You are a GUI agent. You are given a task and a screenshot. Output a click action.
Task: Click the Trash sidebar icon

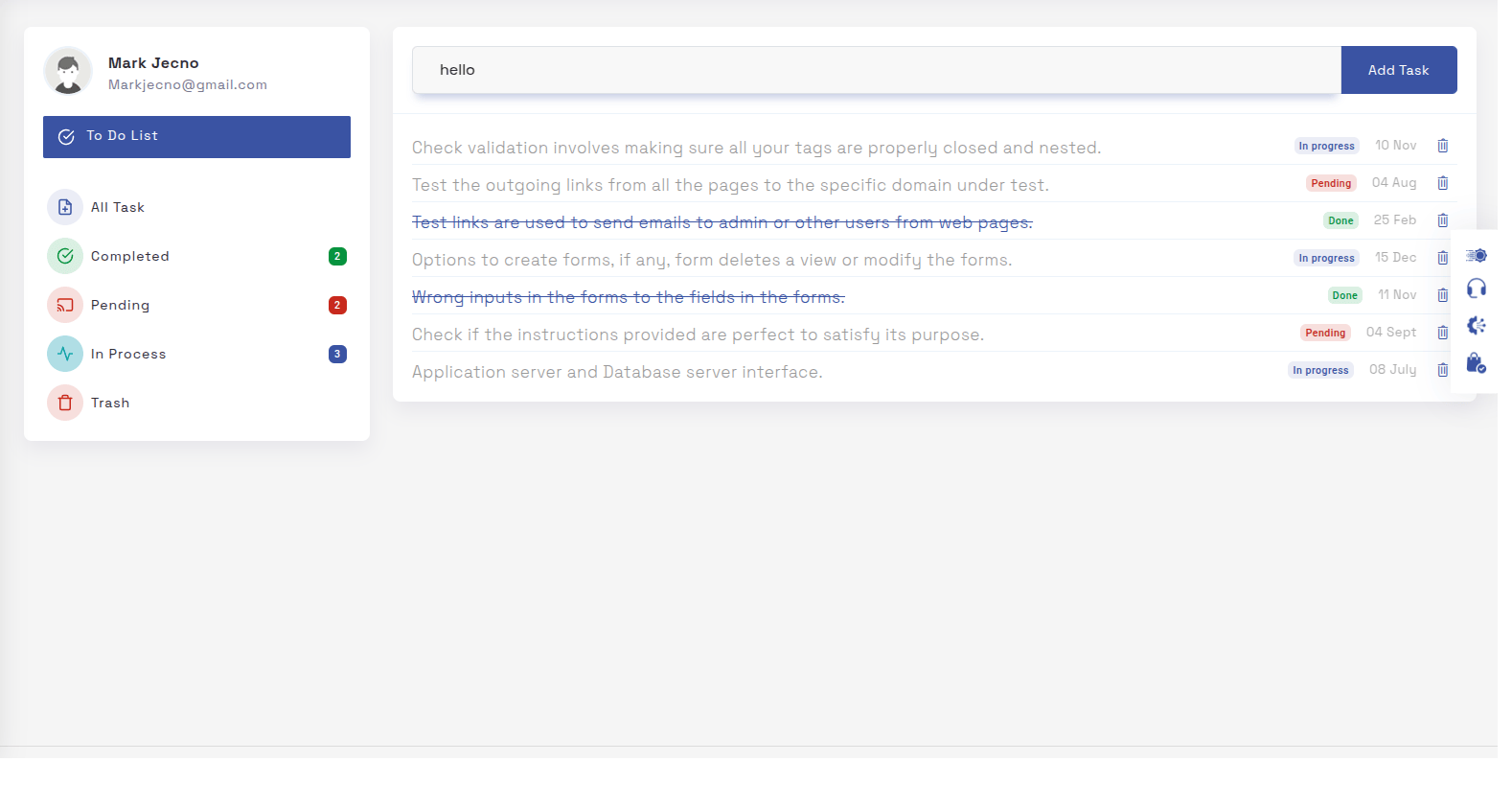coord(65,403)
